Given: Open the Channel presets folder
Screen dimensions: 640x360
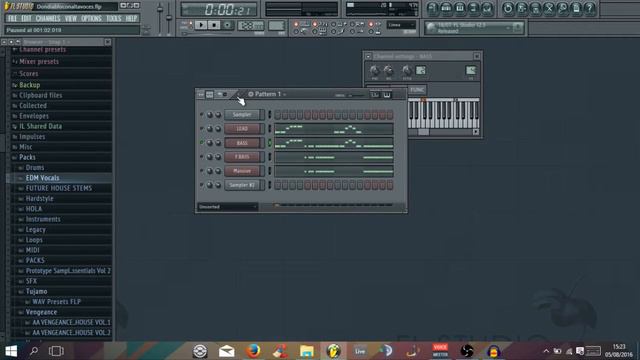Looking at the screenshot, I should (42, 49).
